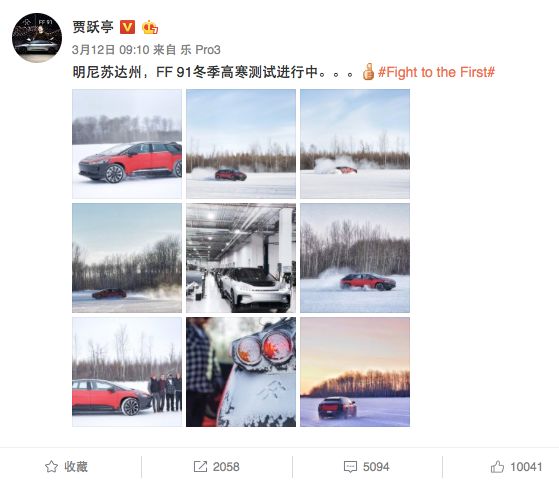Click the orange V verified badge
Screen dimensions: 559x485
pyautogui.click(x=127, y=27)
